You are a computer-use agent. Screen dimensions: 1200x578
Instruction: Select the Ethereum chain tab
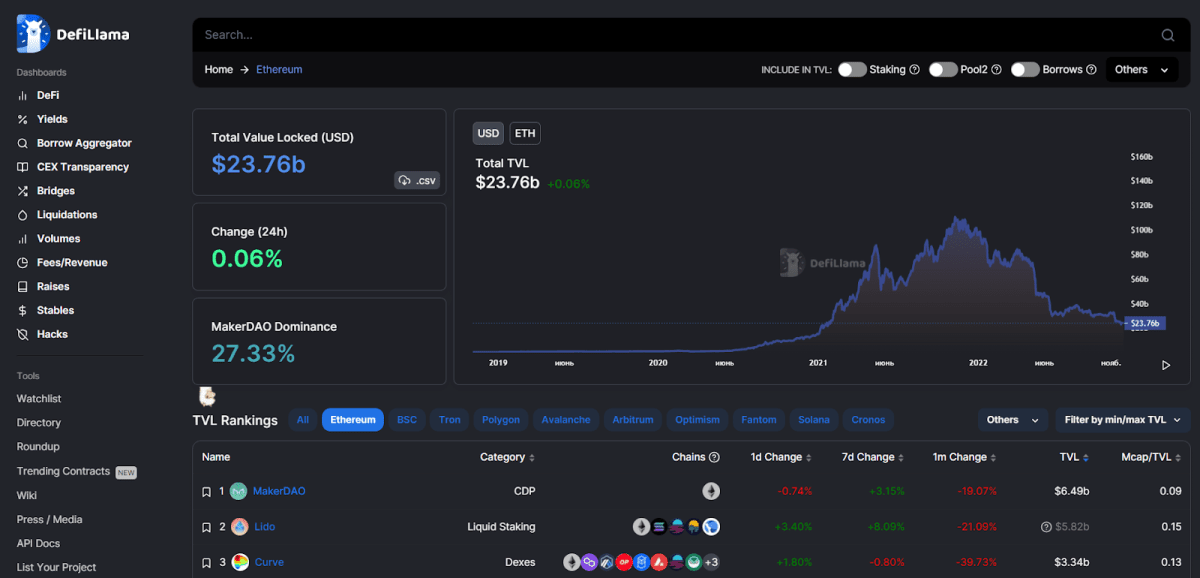353,420
